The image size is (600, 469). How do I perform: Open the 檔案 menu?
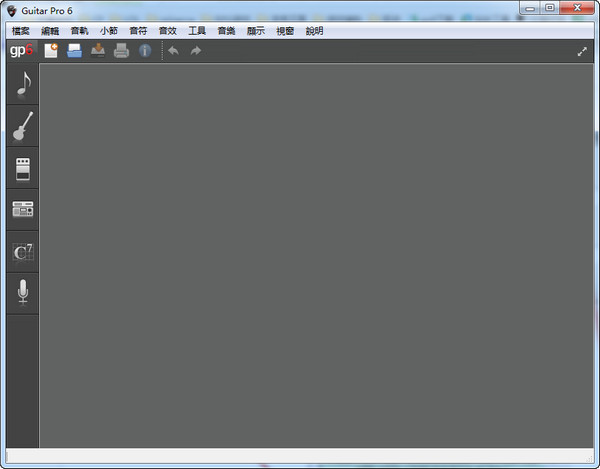coord(21,31)
